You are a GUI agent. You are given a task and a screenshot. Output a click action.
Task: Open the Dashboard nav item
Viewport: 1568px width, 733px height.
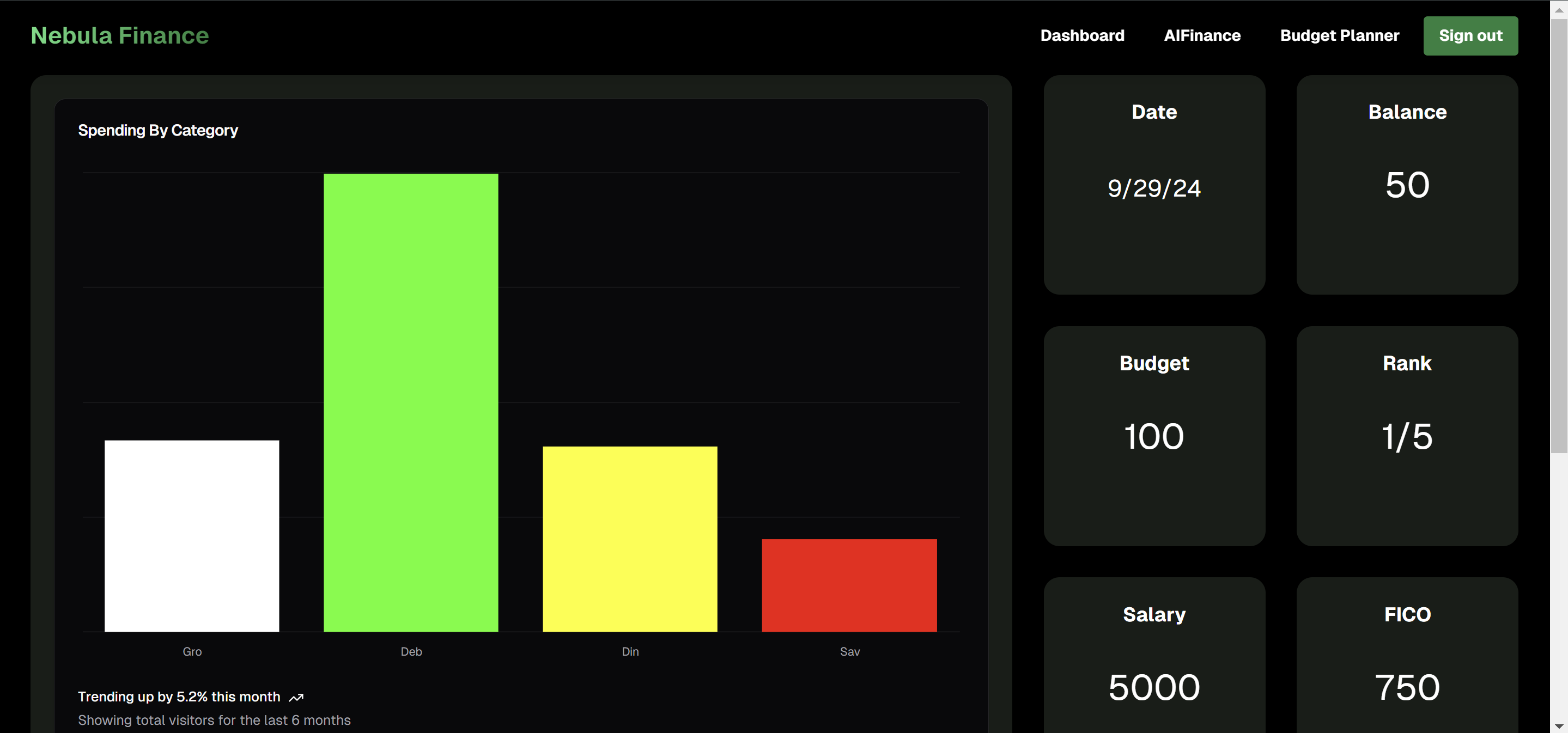pyautogui.click(x=1081, y=35)
